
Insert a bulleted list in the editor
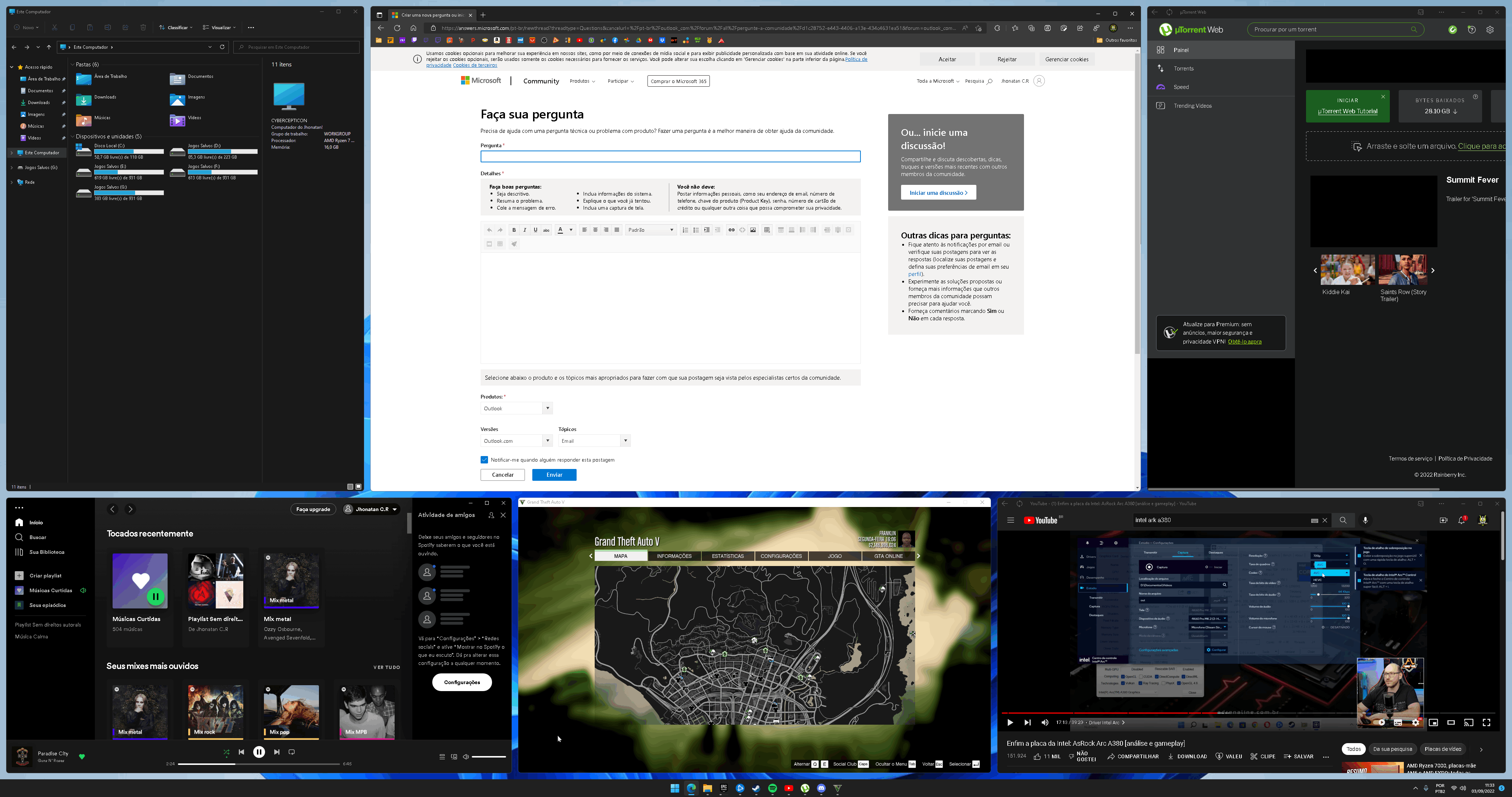pyautogui.click(x=696, y=230)
